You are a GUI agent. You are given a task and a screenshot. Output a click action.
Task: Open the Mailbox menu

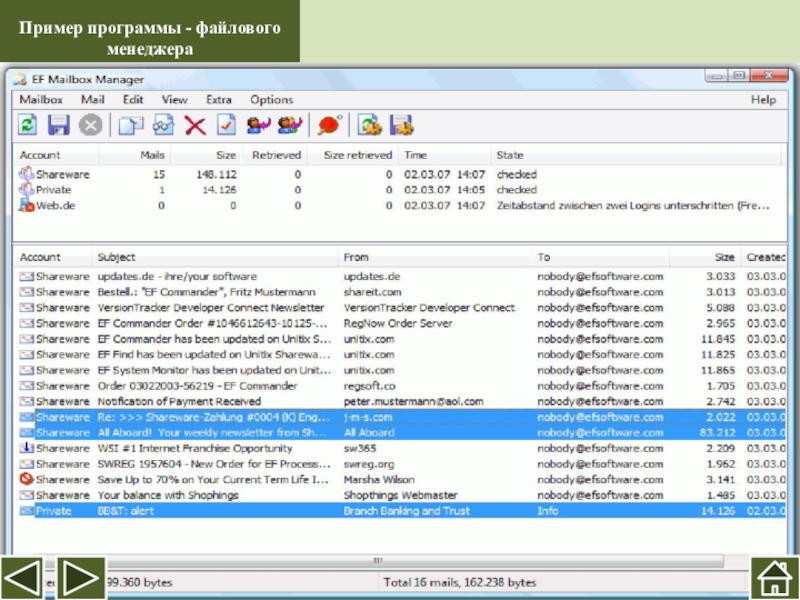coord(41,99)
